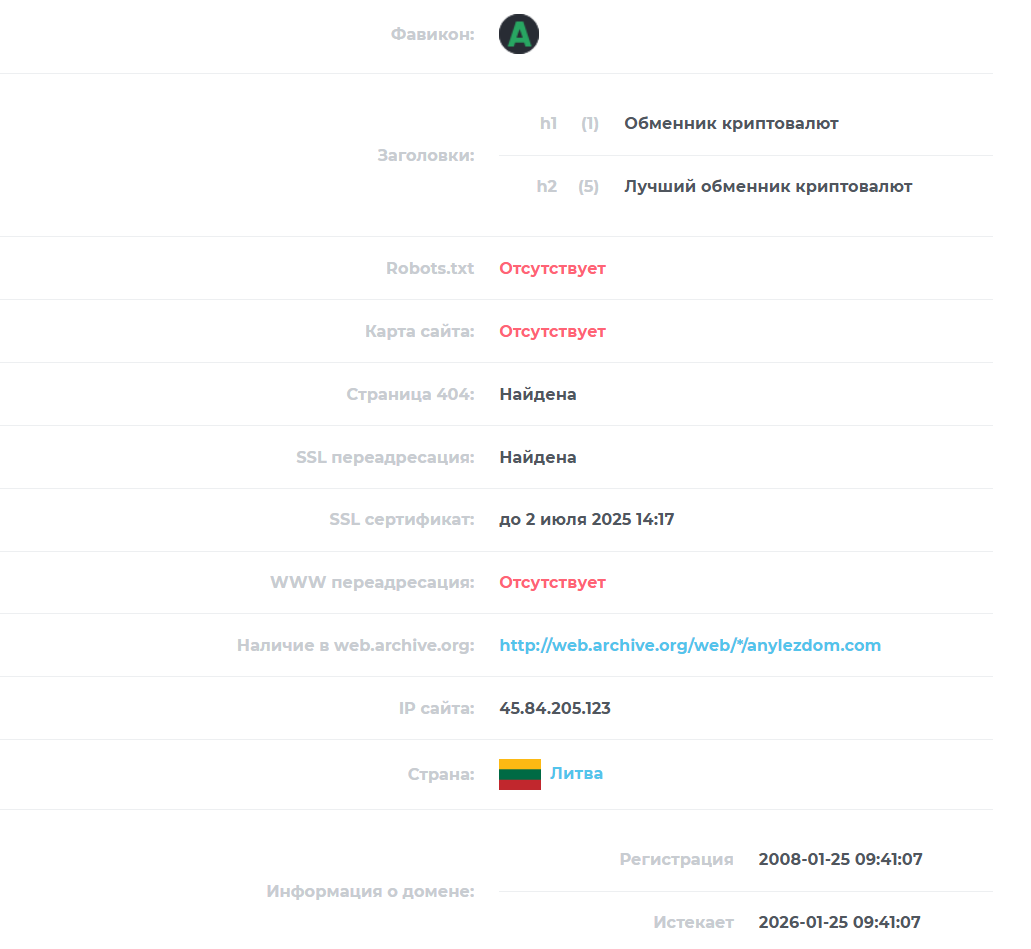
Task: Click the green A favicon image
Action: [x=519, y=34]
